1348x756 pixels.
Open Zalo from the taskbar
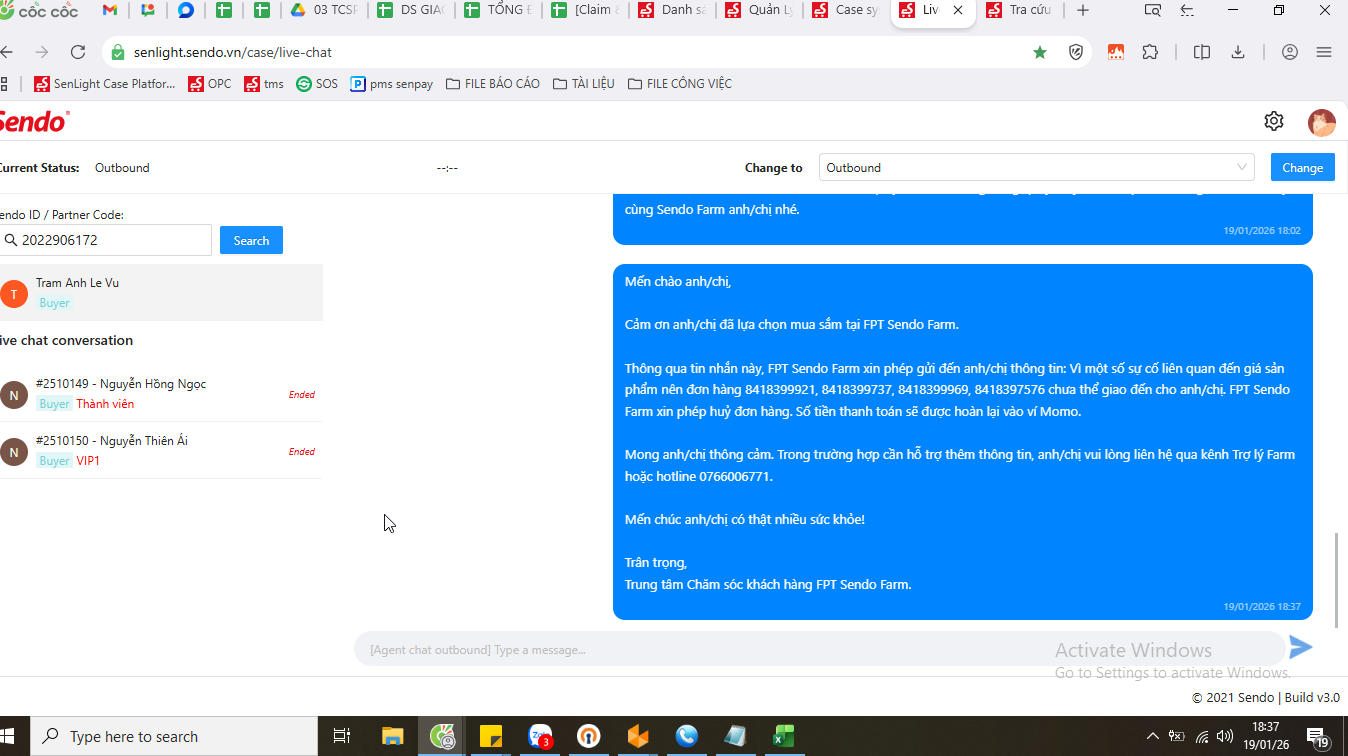[540, 737]
